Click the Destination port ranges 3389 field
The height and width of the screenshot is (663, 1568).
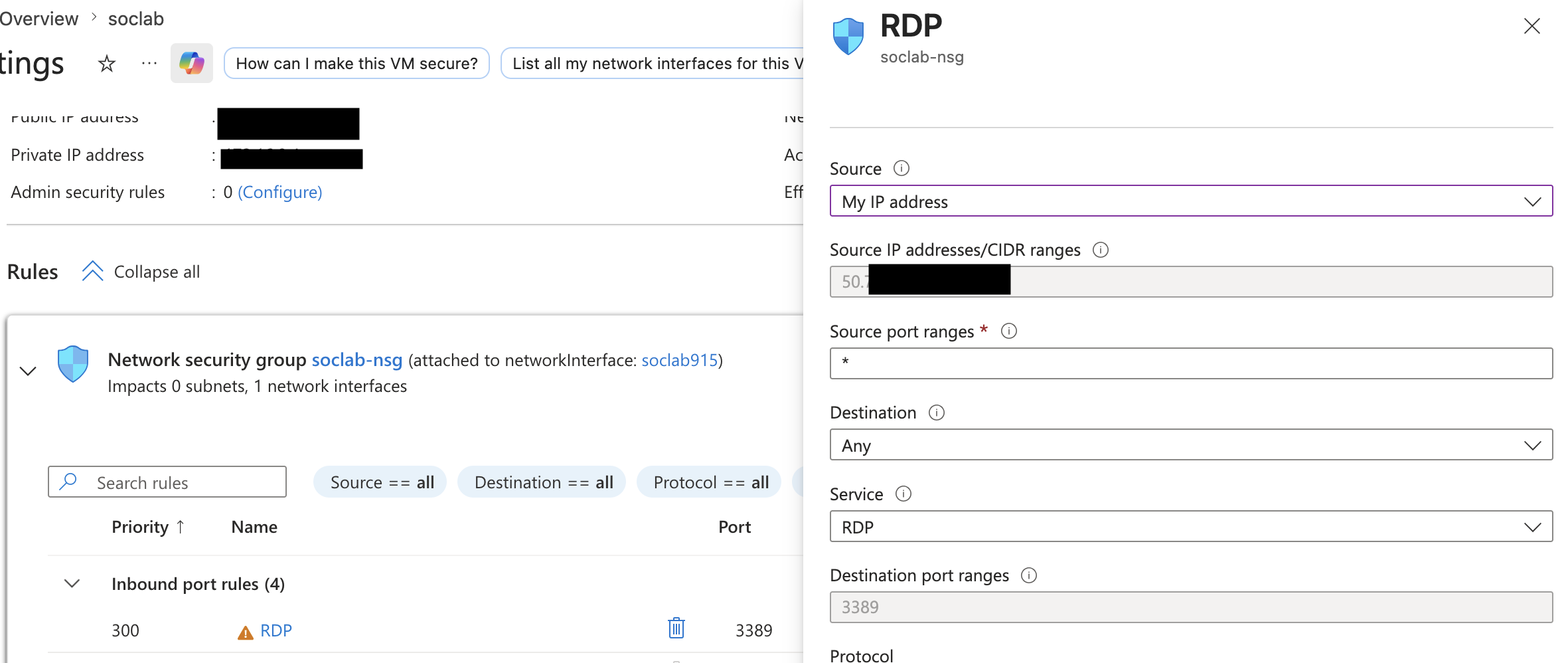pyautogui.click(x=1191, y=607)
